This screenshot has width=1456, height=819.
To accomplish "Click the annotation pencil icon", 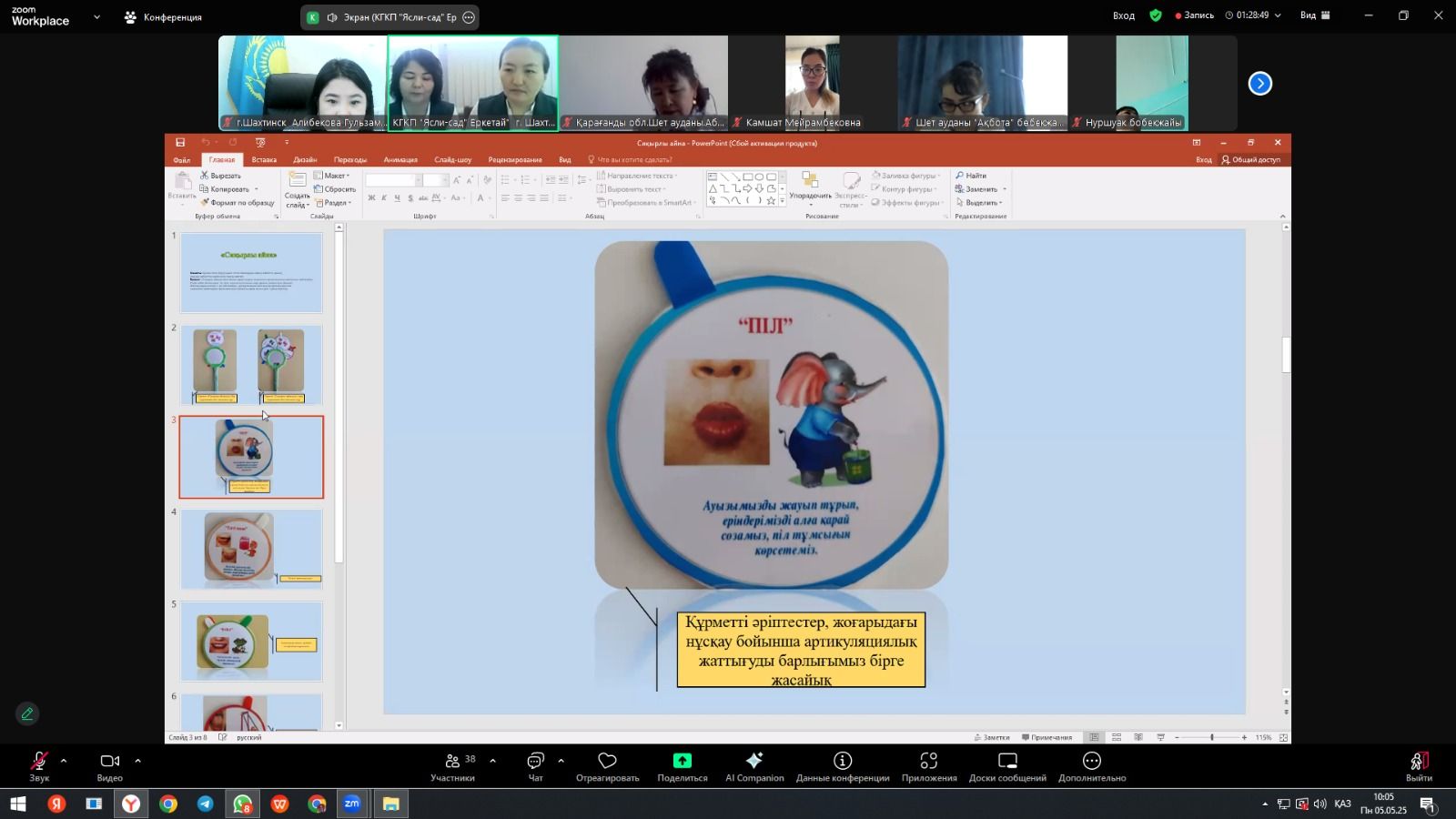I will [27, 714].
